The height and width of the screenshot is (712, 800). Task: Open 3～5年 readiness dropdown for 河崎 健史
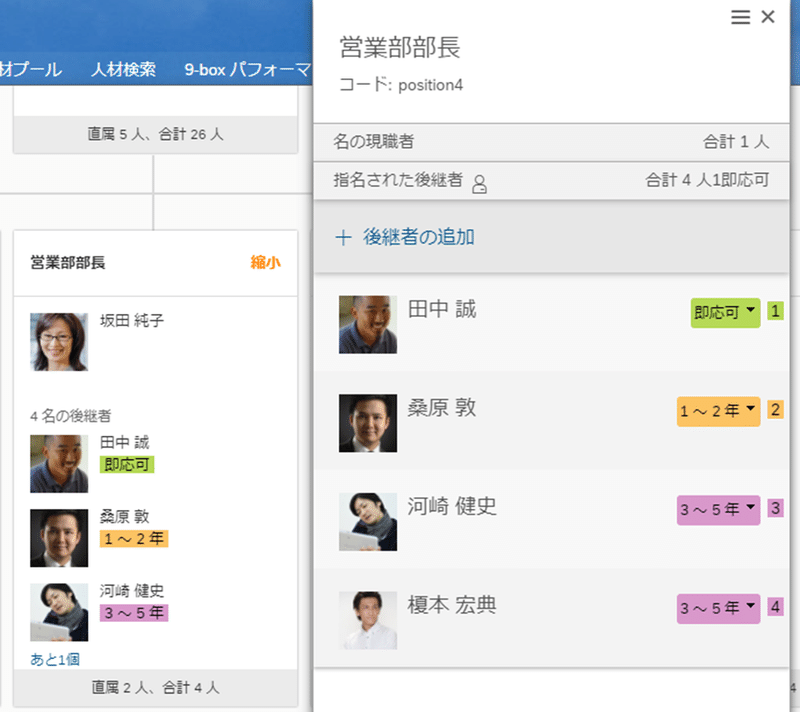point(718,510)
